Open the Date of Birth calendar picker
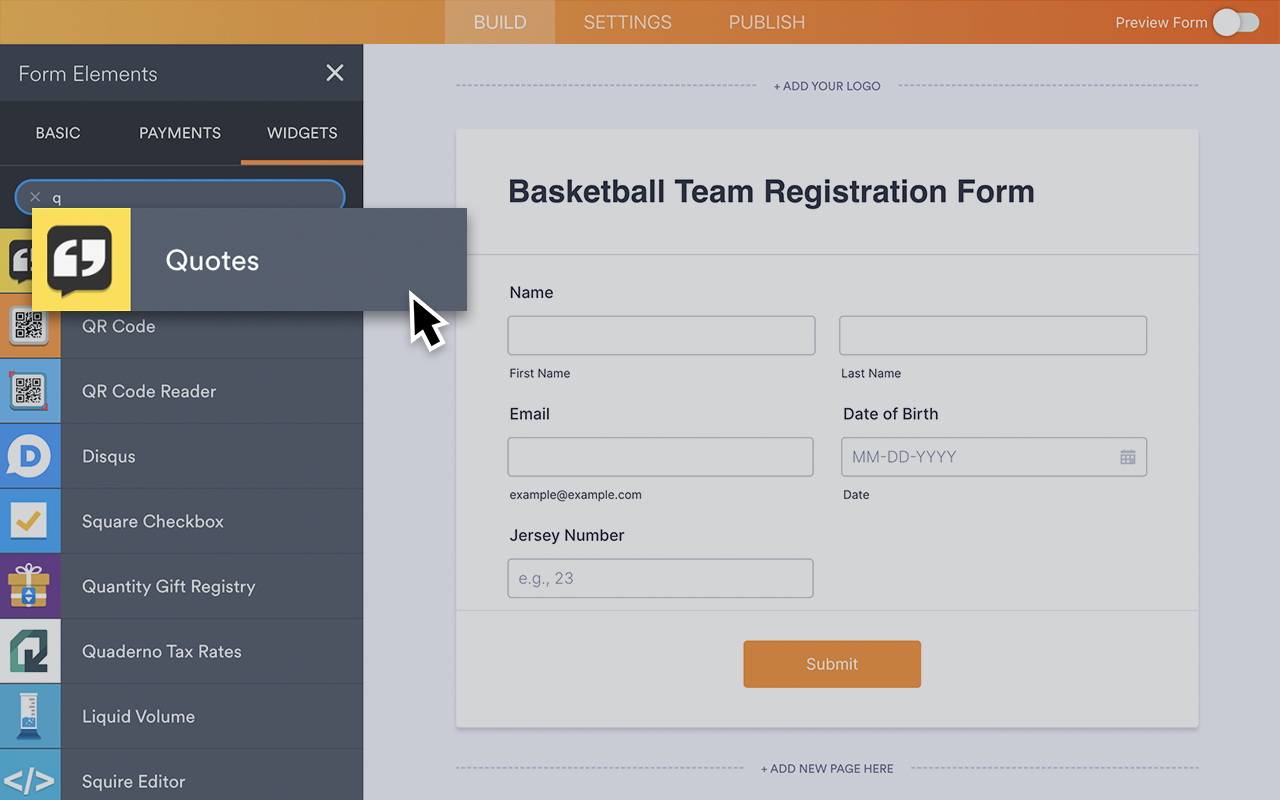This screenshot has height=800, width=1280. [x=1128, y=456]
